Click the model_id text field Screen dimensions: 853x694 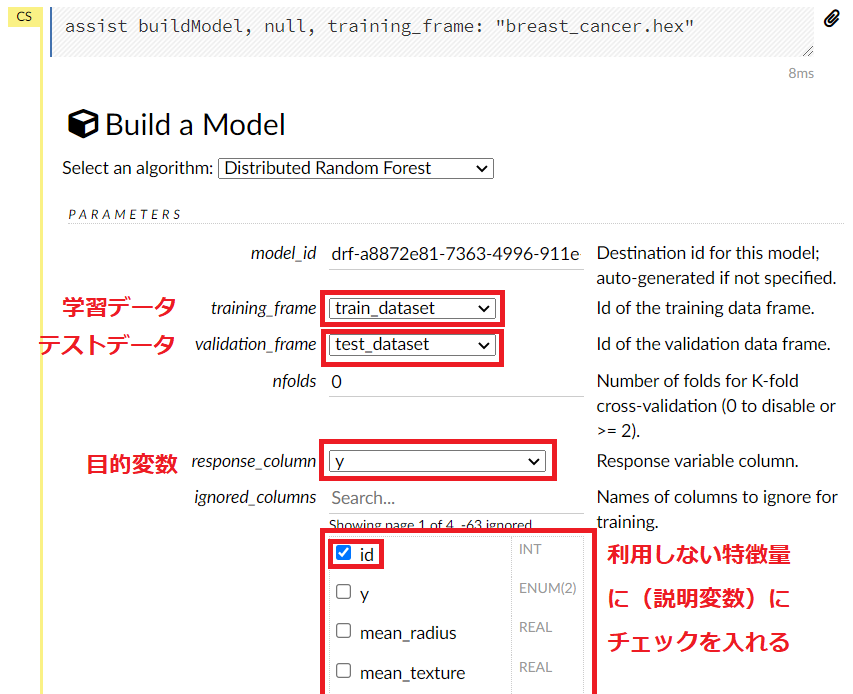click(455, 253)
